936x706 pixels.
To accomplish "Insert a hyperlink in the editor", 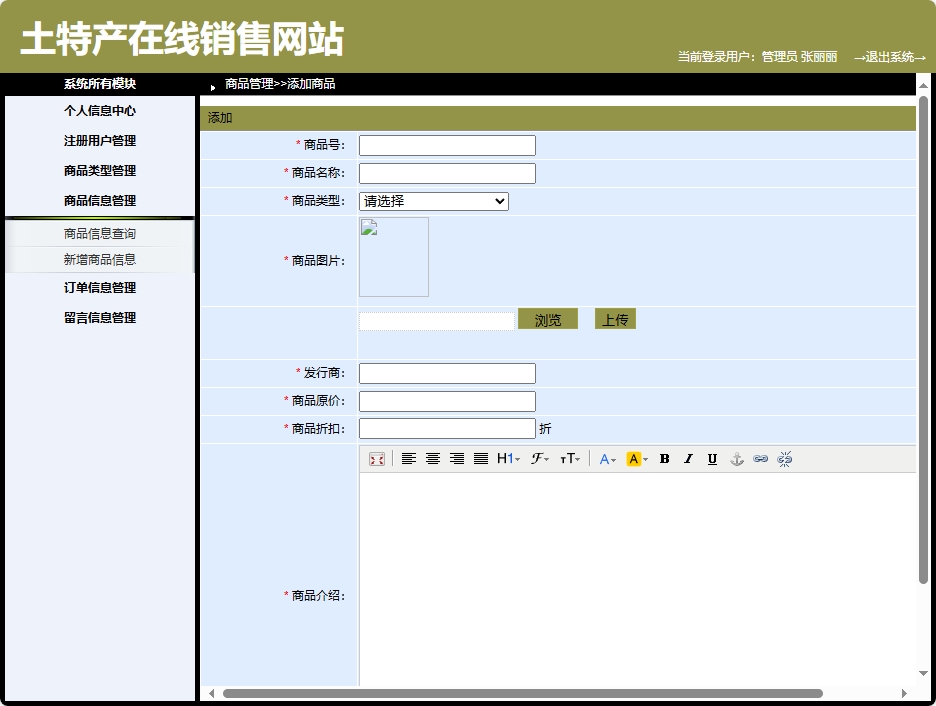I will [x=762, y=459].
